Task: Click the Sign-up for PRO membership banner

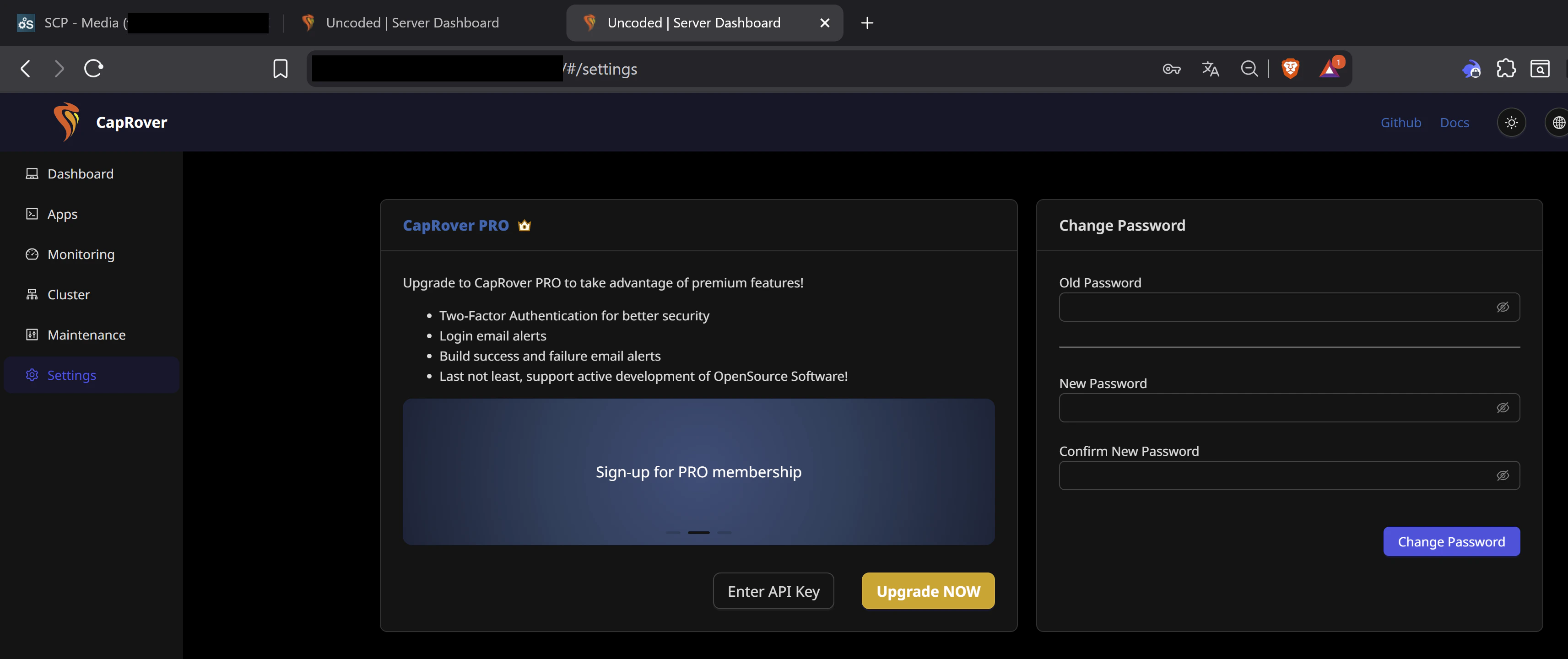Action: [x=698, y=471]
